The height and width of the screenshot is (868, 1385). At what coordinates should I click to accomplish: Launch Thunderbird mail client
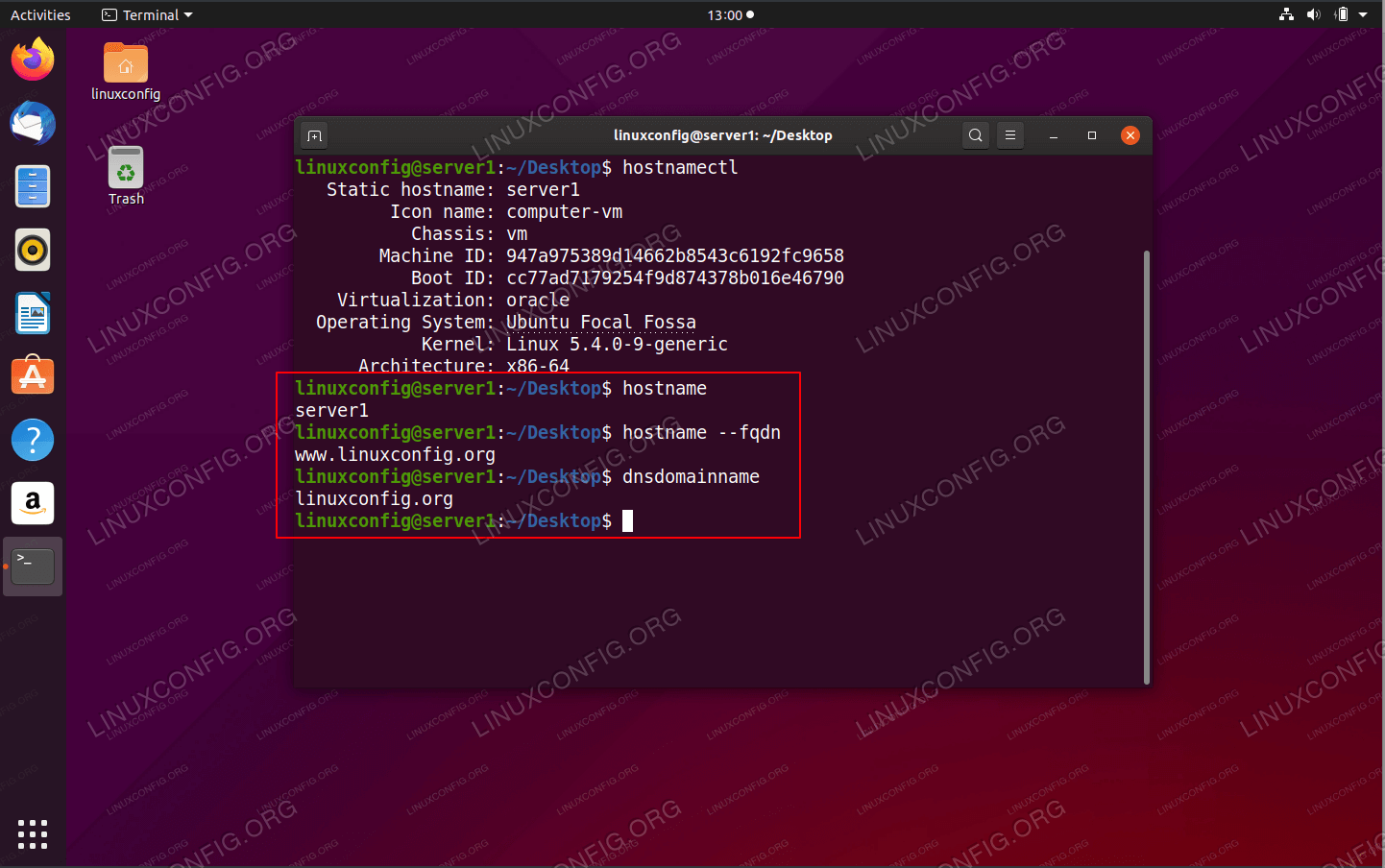click(x=32, y=123)
